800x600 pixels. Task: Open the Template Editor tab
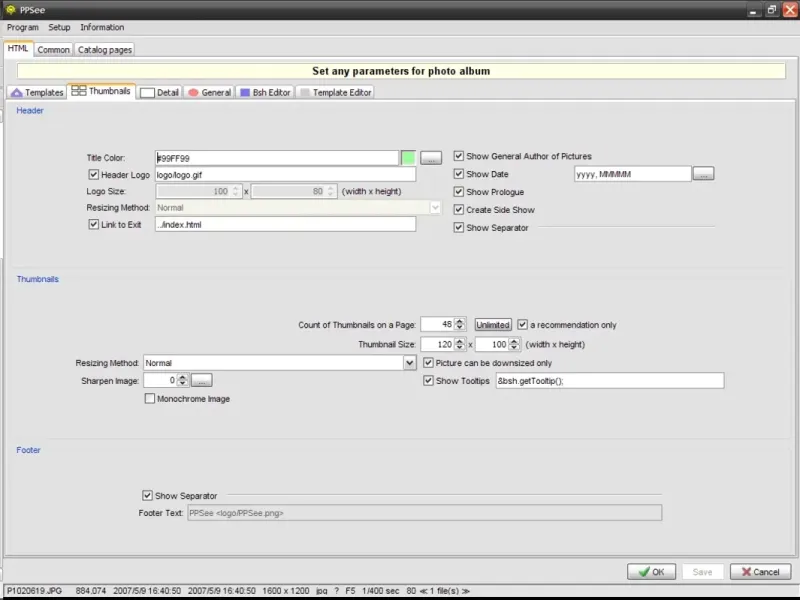tap(336, 92)
